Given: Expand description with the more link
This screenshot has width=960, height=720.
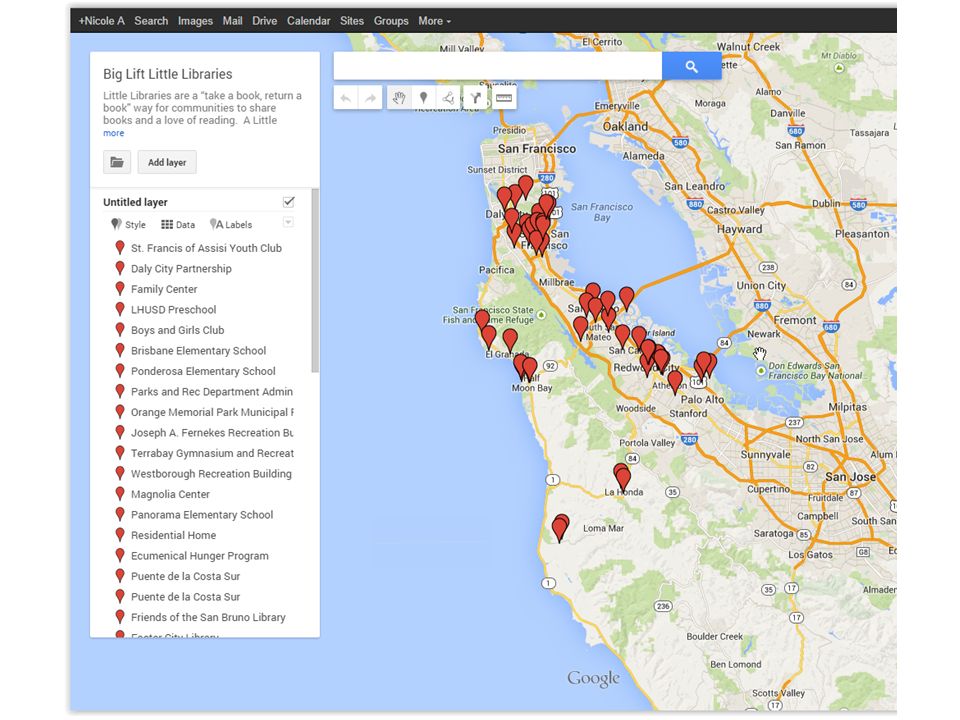Looking at the screenshot, I should tap(113, 133).
